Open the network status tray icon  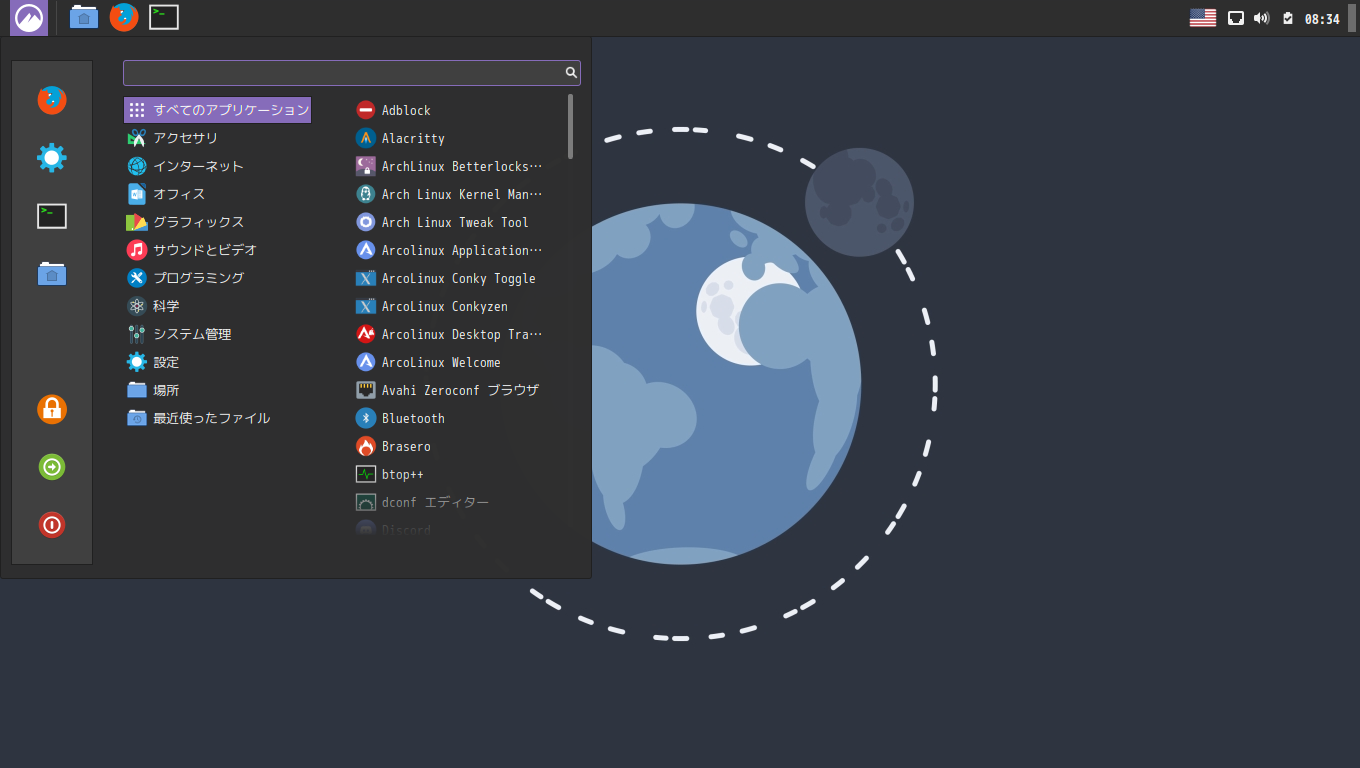coord(1236,18)
